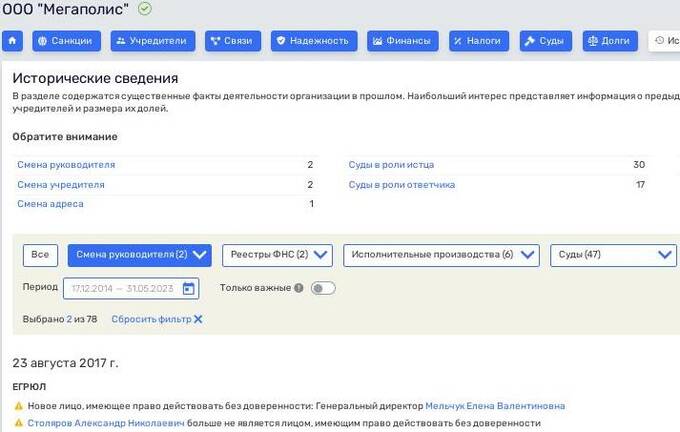Click info icon next to Только важные

(298, 288)
